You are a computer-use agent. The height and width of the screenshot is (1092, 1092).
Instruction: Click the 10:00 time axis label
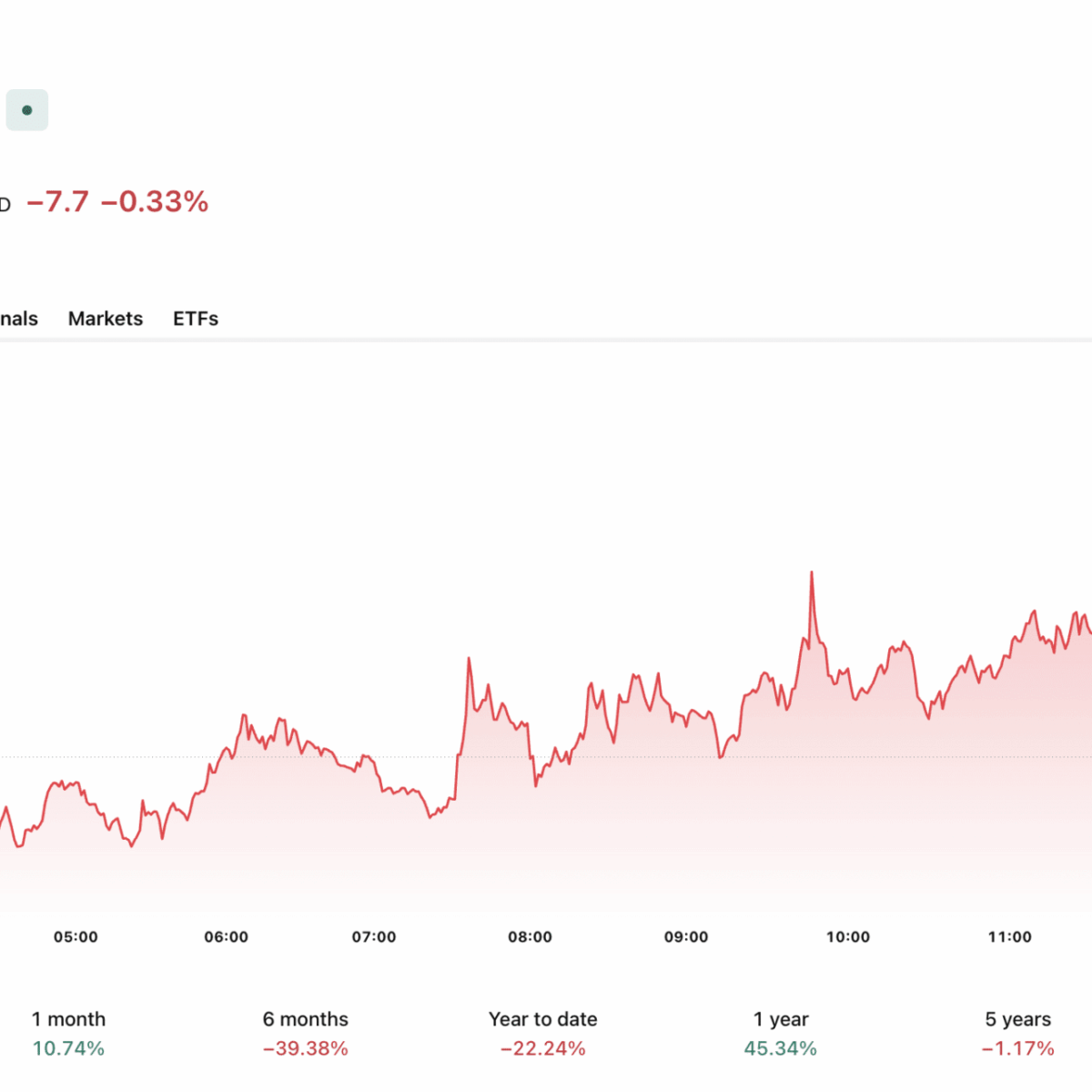[847, 936]
